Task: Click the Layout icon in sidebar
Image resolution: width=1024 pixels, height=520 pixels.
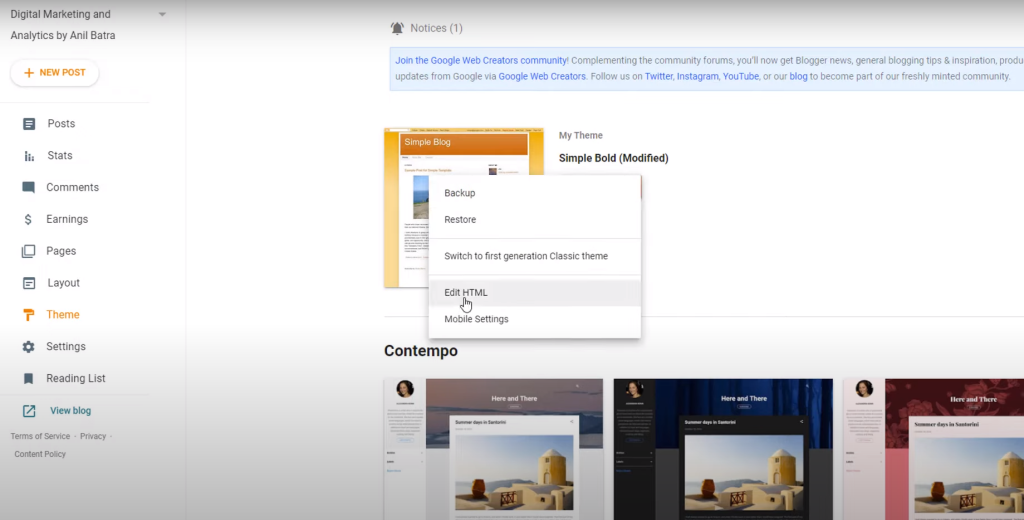Action: coord(29,283)
